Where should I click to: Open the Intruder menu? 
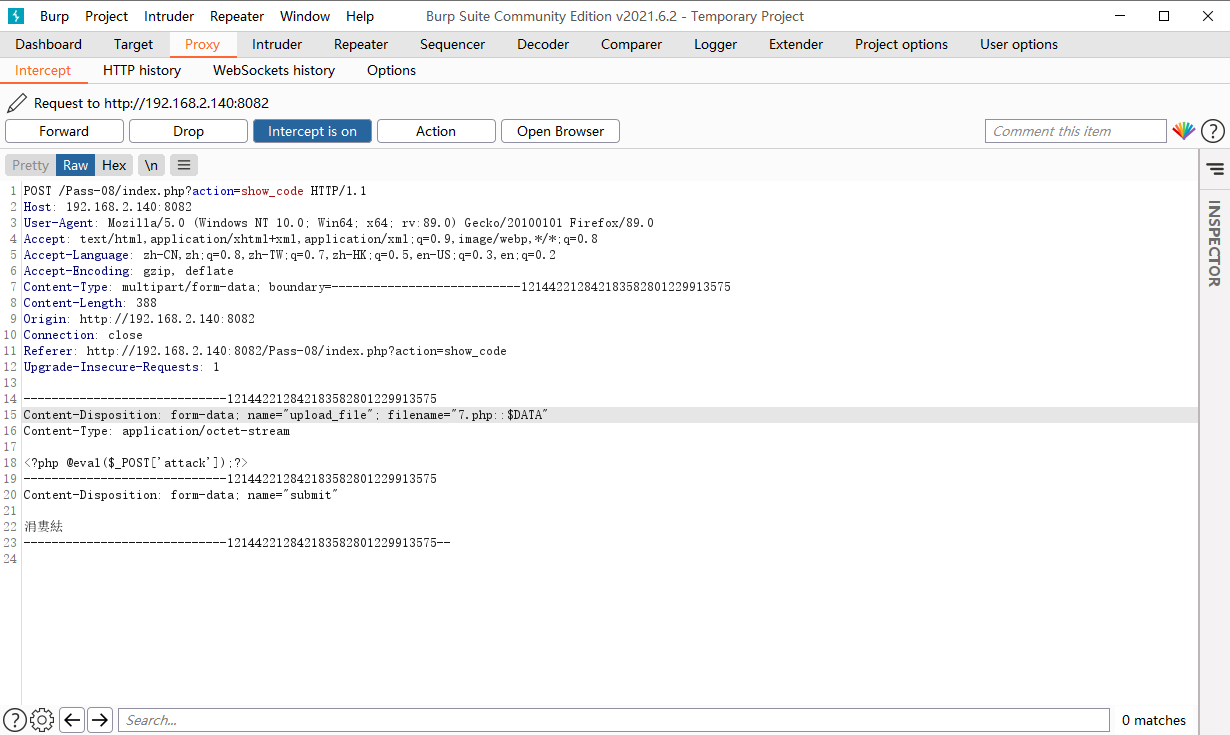tap(169, 16)
